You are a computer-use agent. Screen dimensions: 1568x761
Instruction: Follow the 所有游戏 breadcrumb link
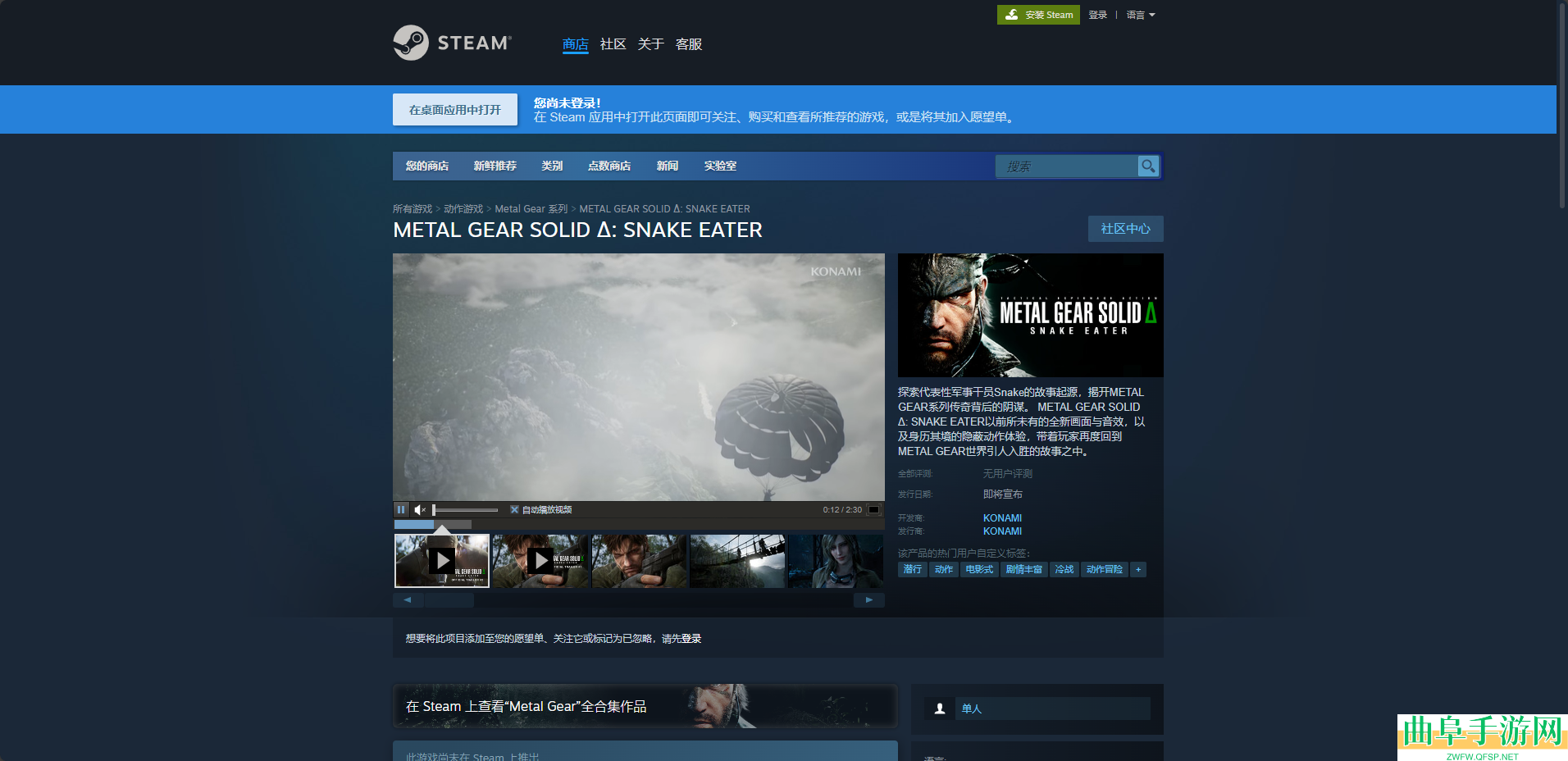pyautogui.click(x=413, y=209)
